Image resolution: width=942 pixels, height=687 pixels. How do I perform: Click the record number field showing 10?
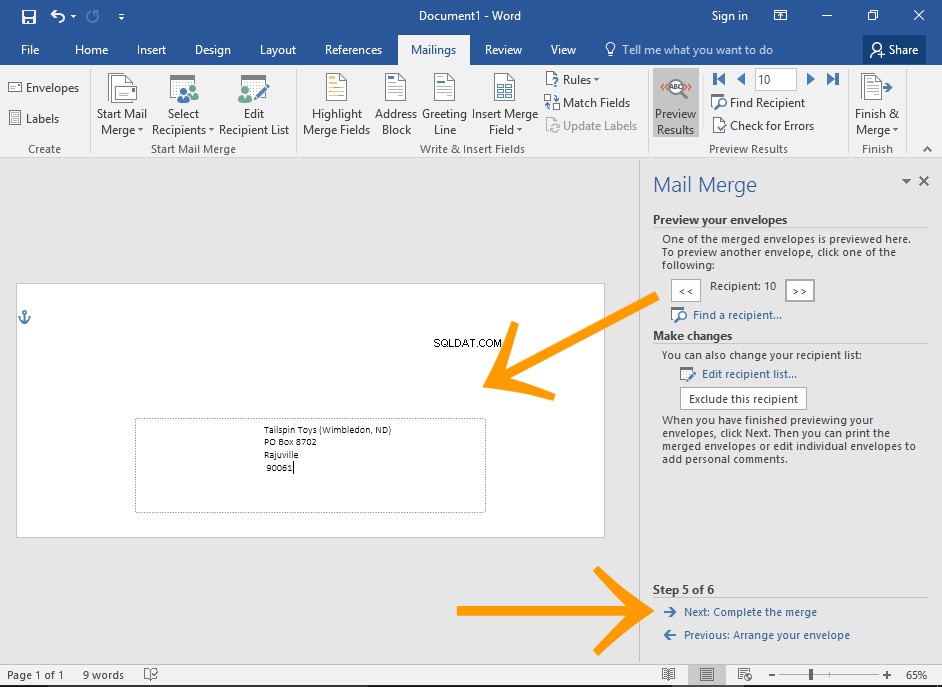[775, 79]
